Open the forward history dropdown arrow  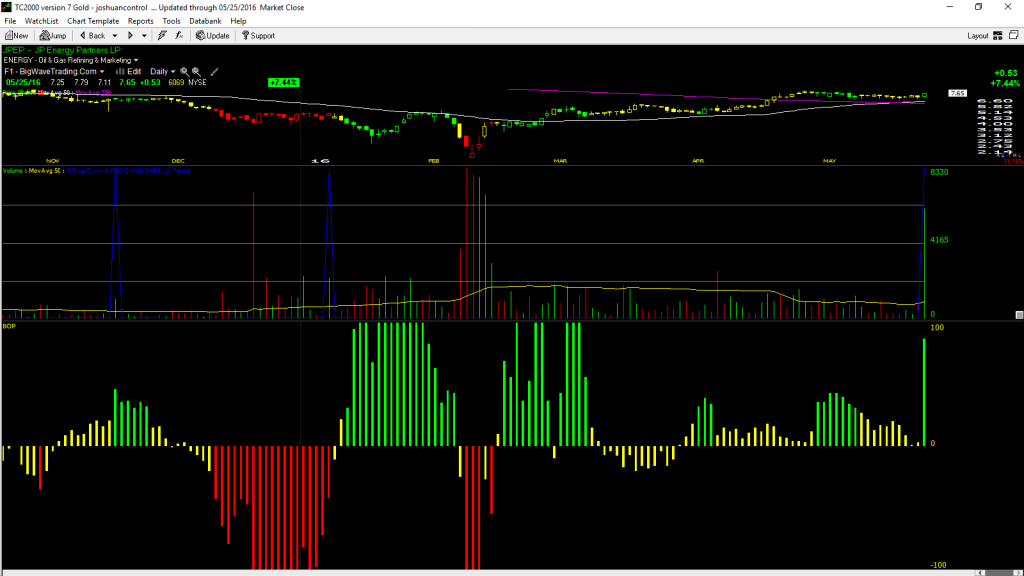click(144, 36)
